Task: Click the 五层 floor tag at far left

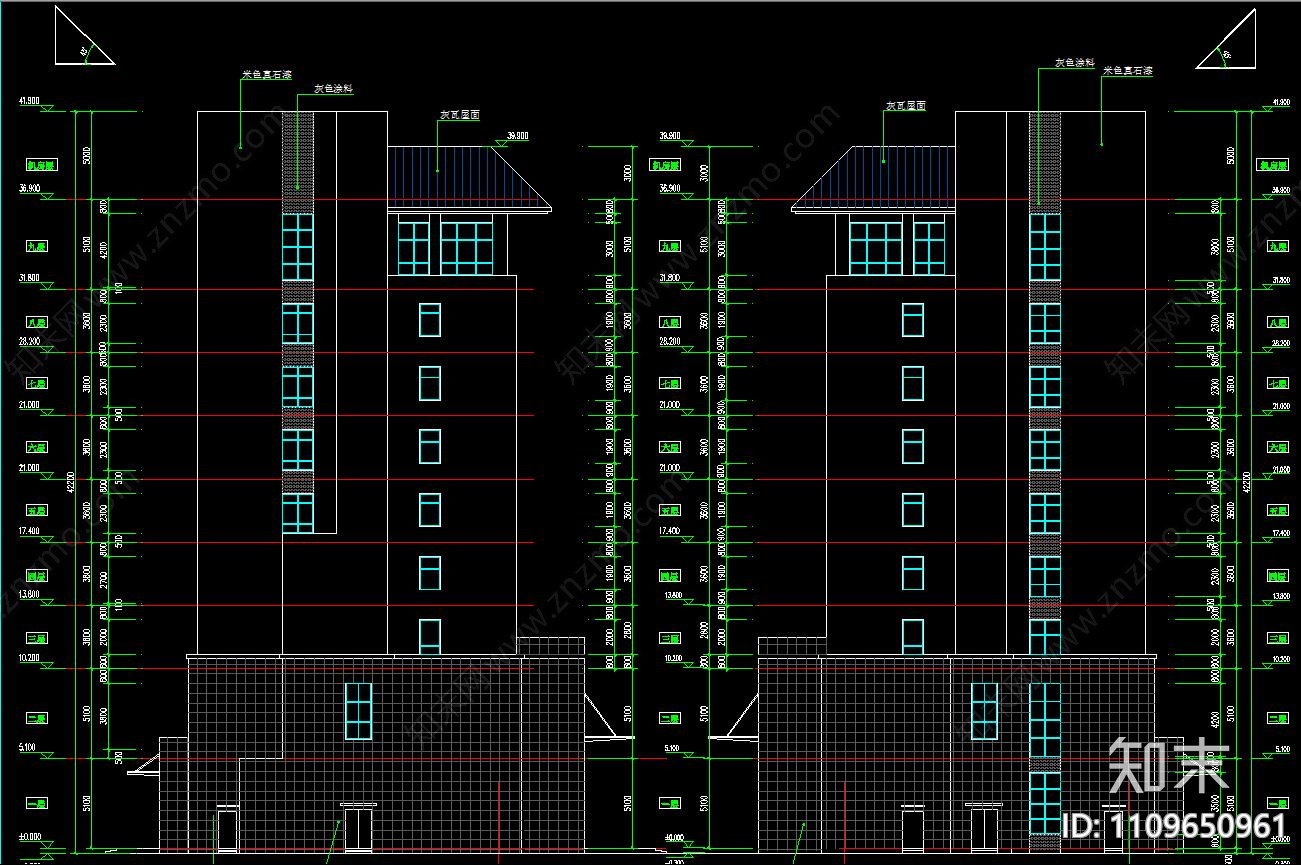Action: [x=37, y=510]
